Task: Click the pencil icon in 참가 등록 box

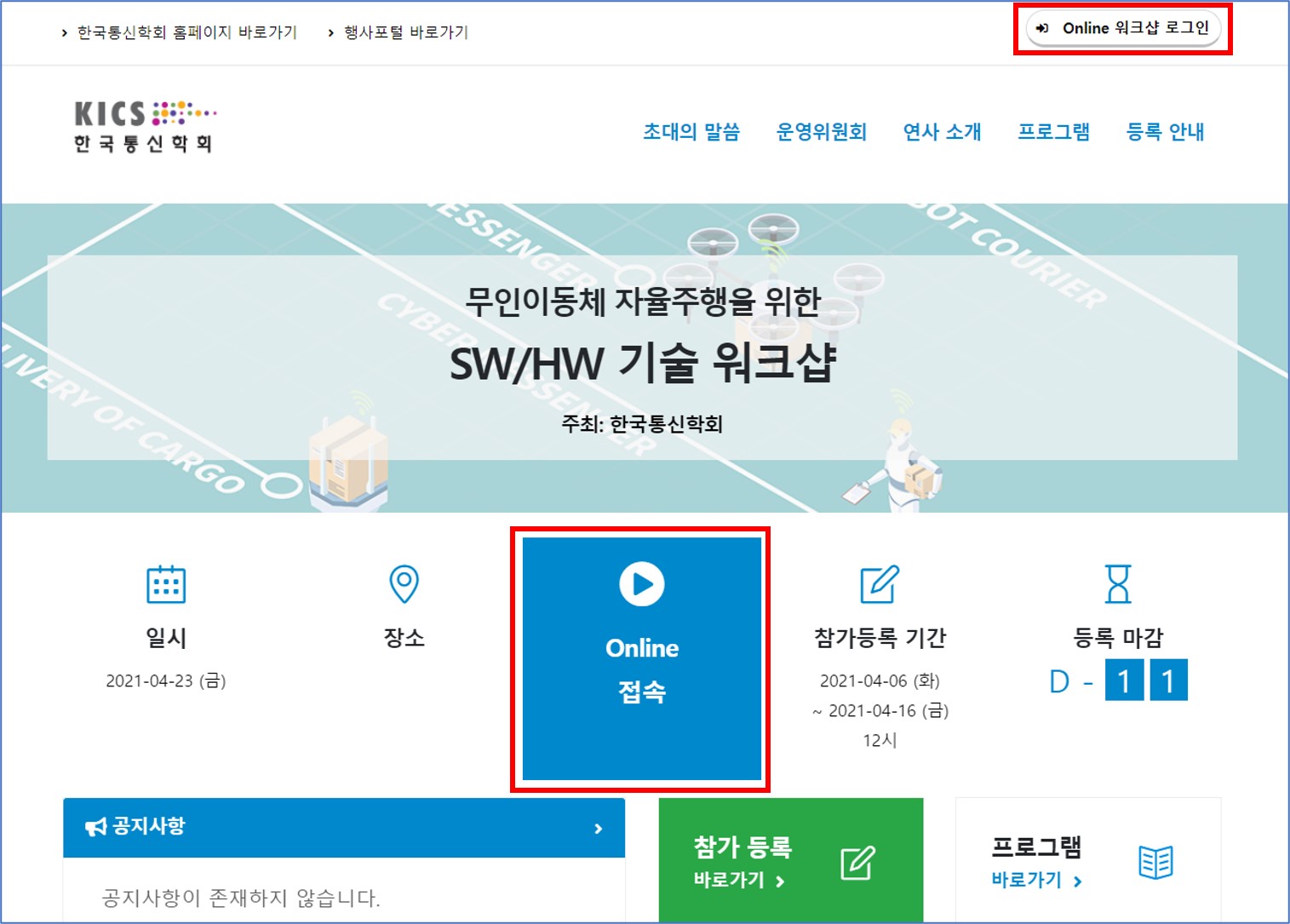Action: 857,863
